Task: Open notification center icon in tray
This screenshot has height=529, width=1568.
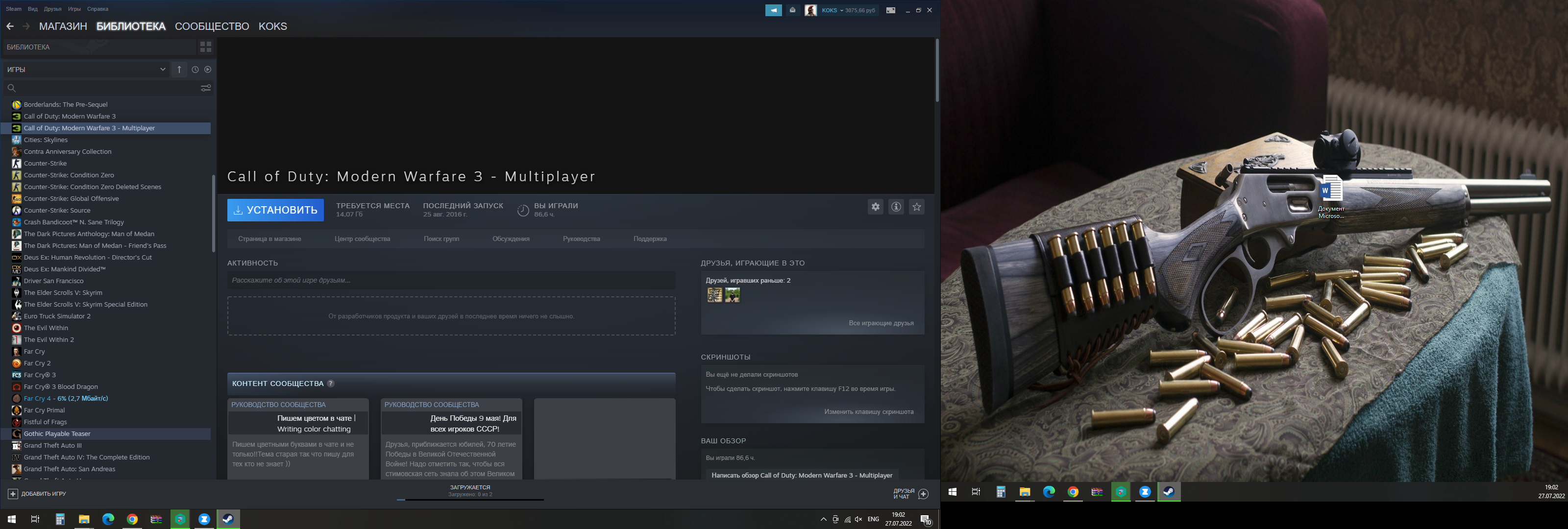Action: point(926,519)
